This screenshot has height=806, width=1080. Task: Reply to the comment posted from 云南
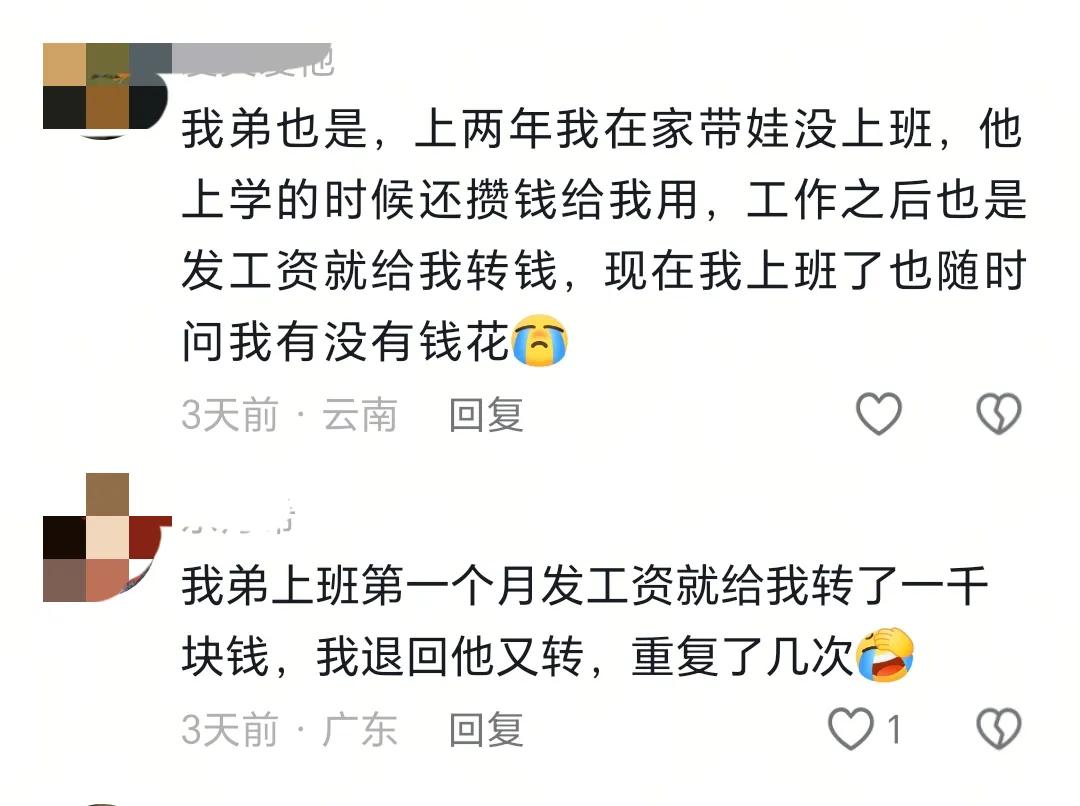(x=486, y=415)
